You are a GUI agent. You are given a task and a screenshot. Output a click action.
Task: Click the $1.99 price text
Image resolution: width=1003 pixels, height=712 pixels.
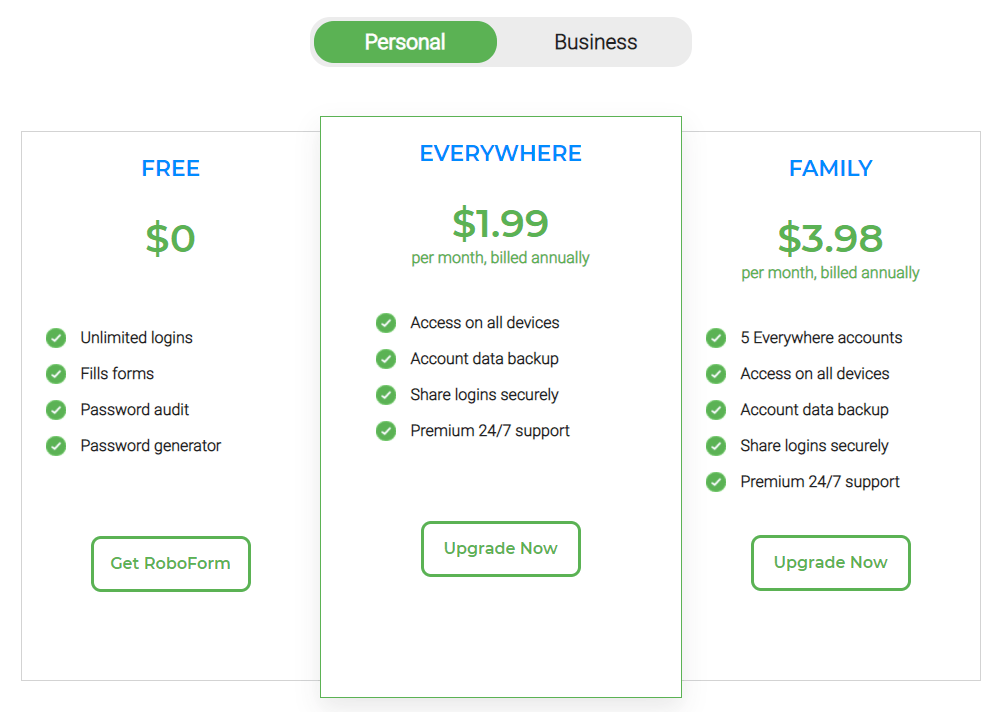[501, 223]
